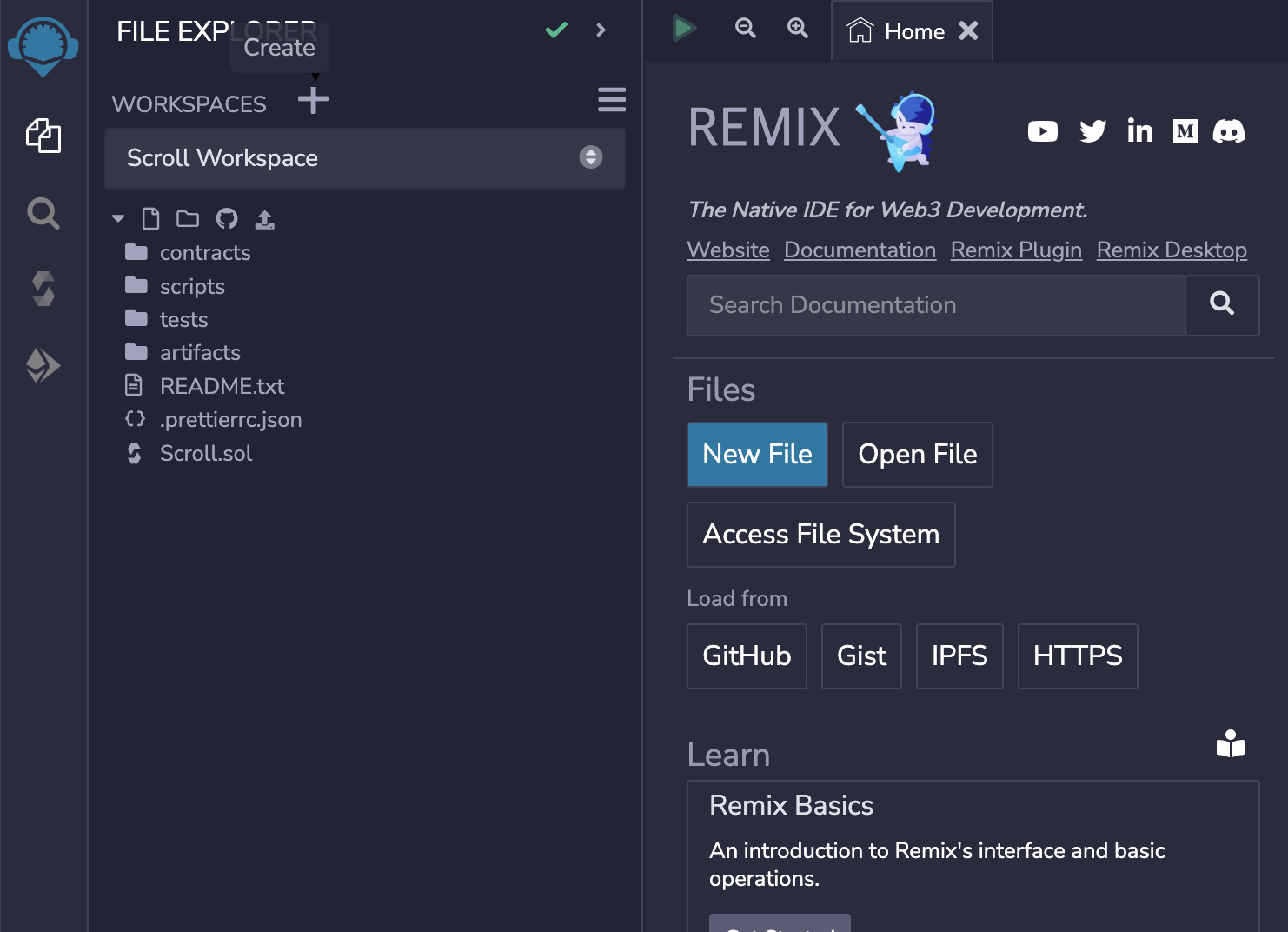Open the Search in files icon
This screenshot has height=932, width=1288.
43,213
